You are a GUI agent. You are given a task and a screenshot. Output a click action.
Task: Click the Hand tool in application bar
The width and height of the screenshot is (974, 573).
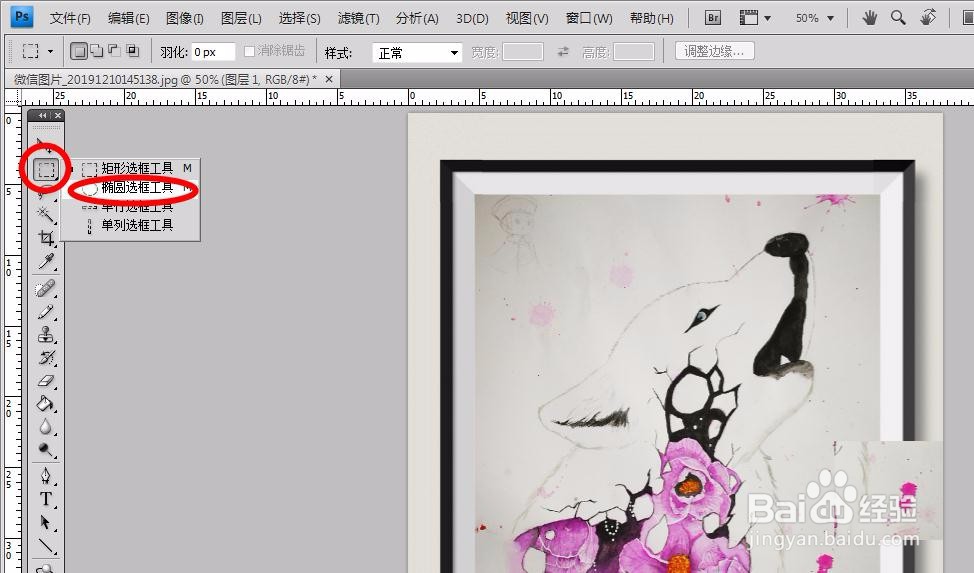(870, 17)
